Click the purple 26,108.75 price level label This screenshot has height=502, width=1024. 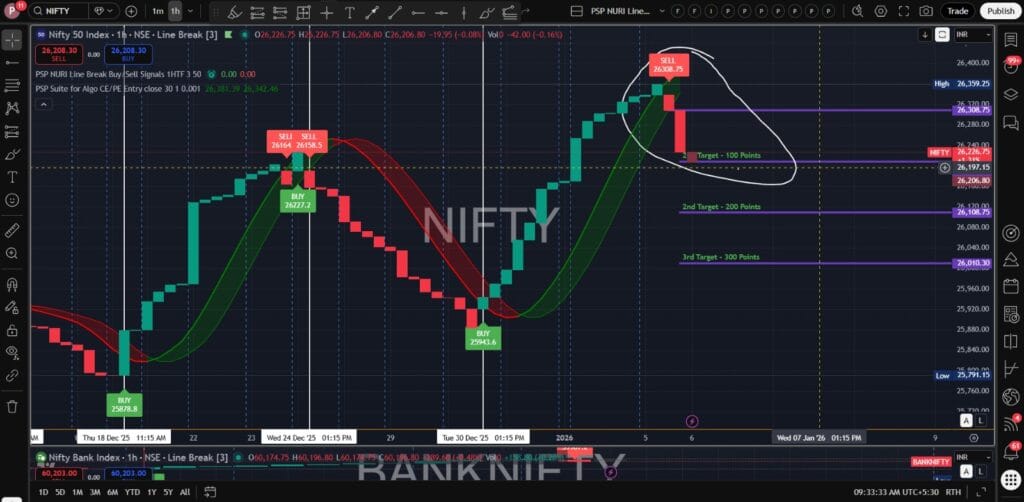click(972, 212)
